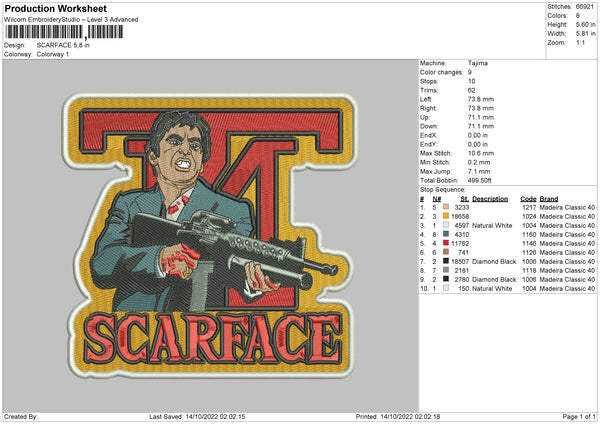Click the Stops label
Image resolution: width=600 pixels, height=424 pixels.
429,81
